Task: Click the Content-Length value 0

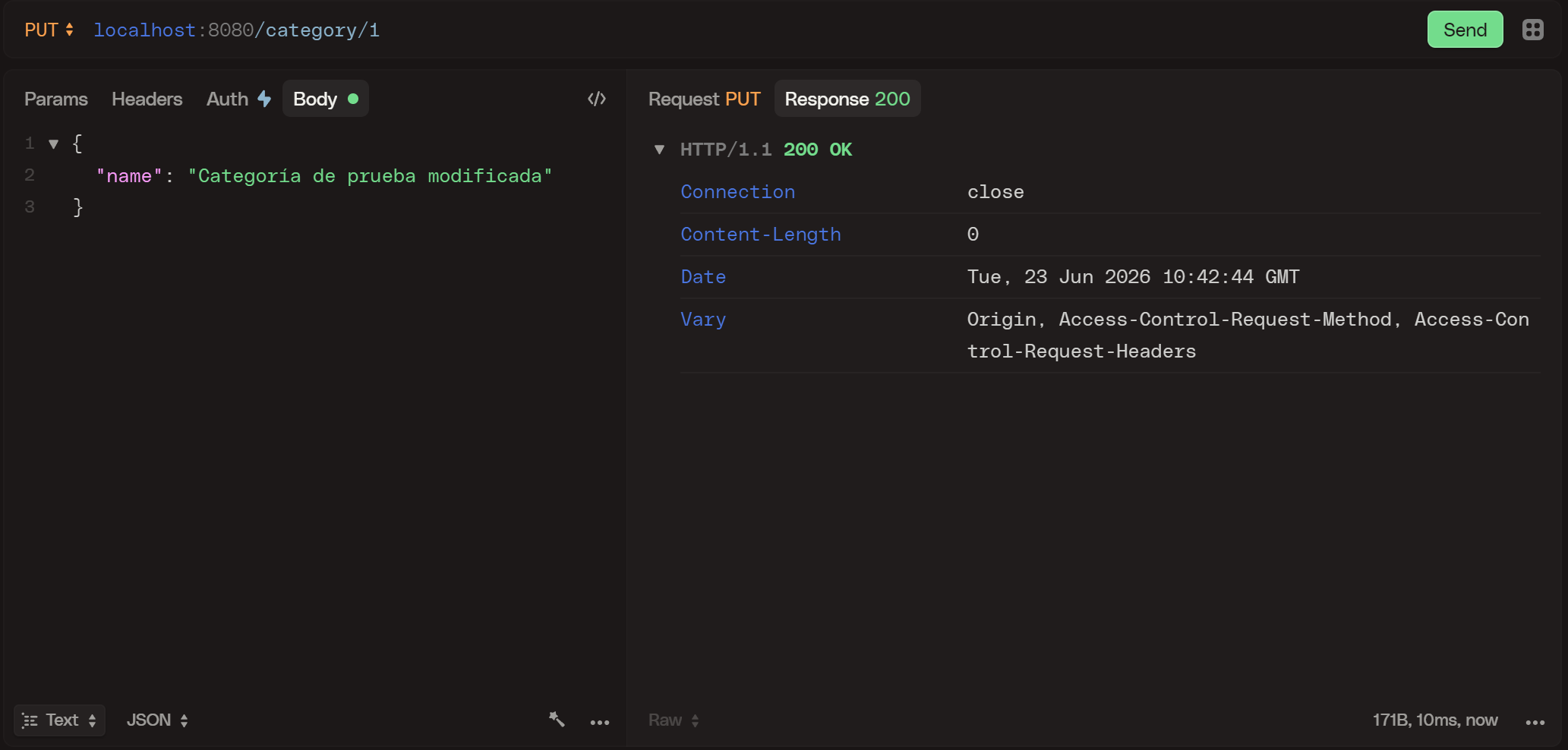Action: (973, 235)
